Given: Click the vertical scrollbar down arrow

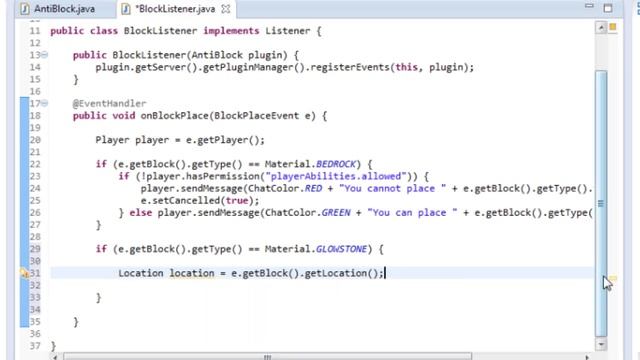Looking at the screenshot, I should click(601, 344).
